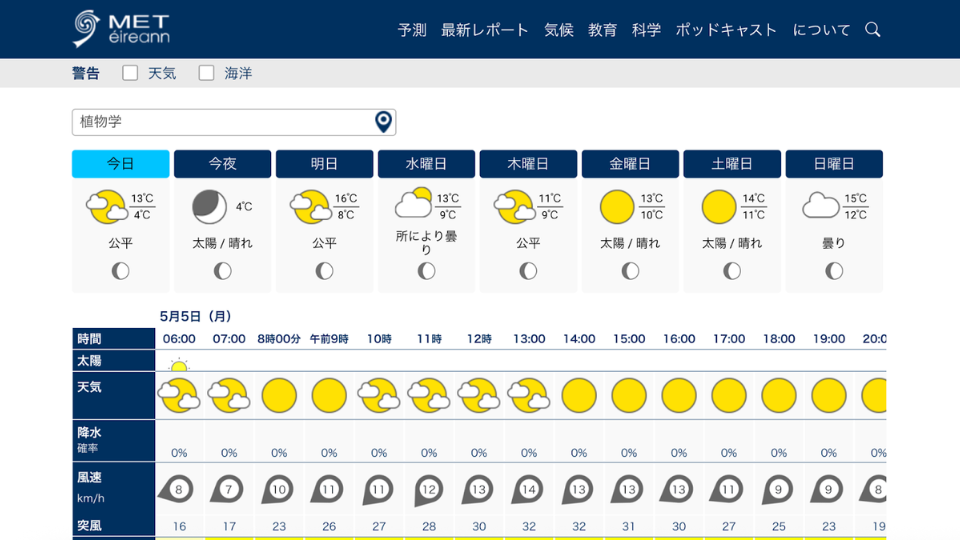Screen dimensions: 960x540
Task: Click the 13:00 wind arrow showing 14
Action: pyautogui.click(x=528, y=489)
